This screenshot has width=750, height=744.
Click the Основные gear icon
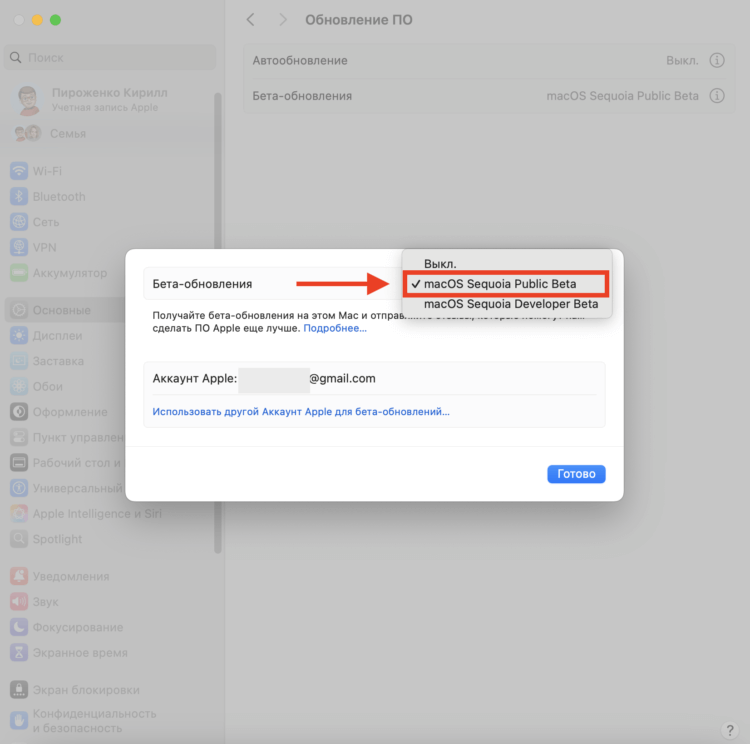coord(19,310)
